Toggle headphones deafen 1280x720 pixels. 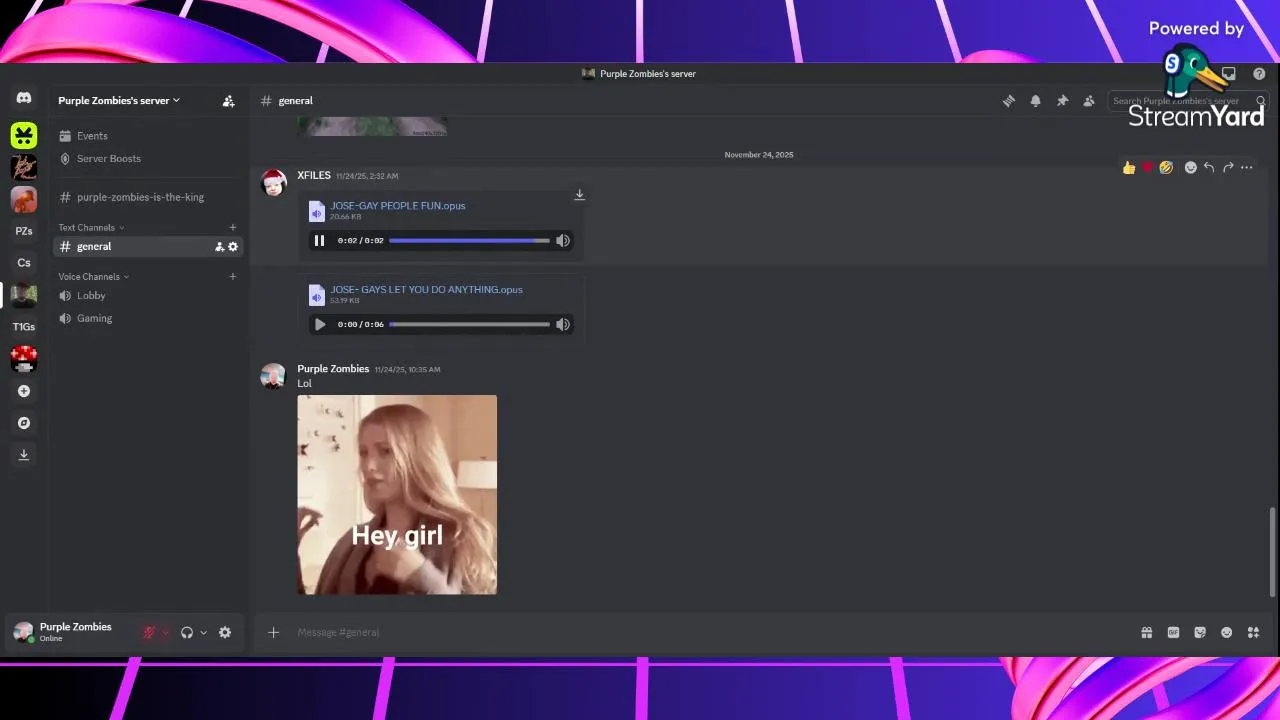click(x=186, y=633)
